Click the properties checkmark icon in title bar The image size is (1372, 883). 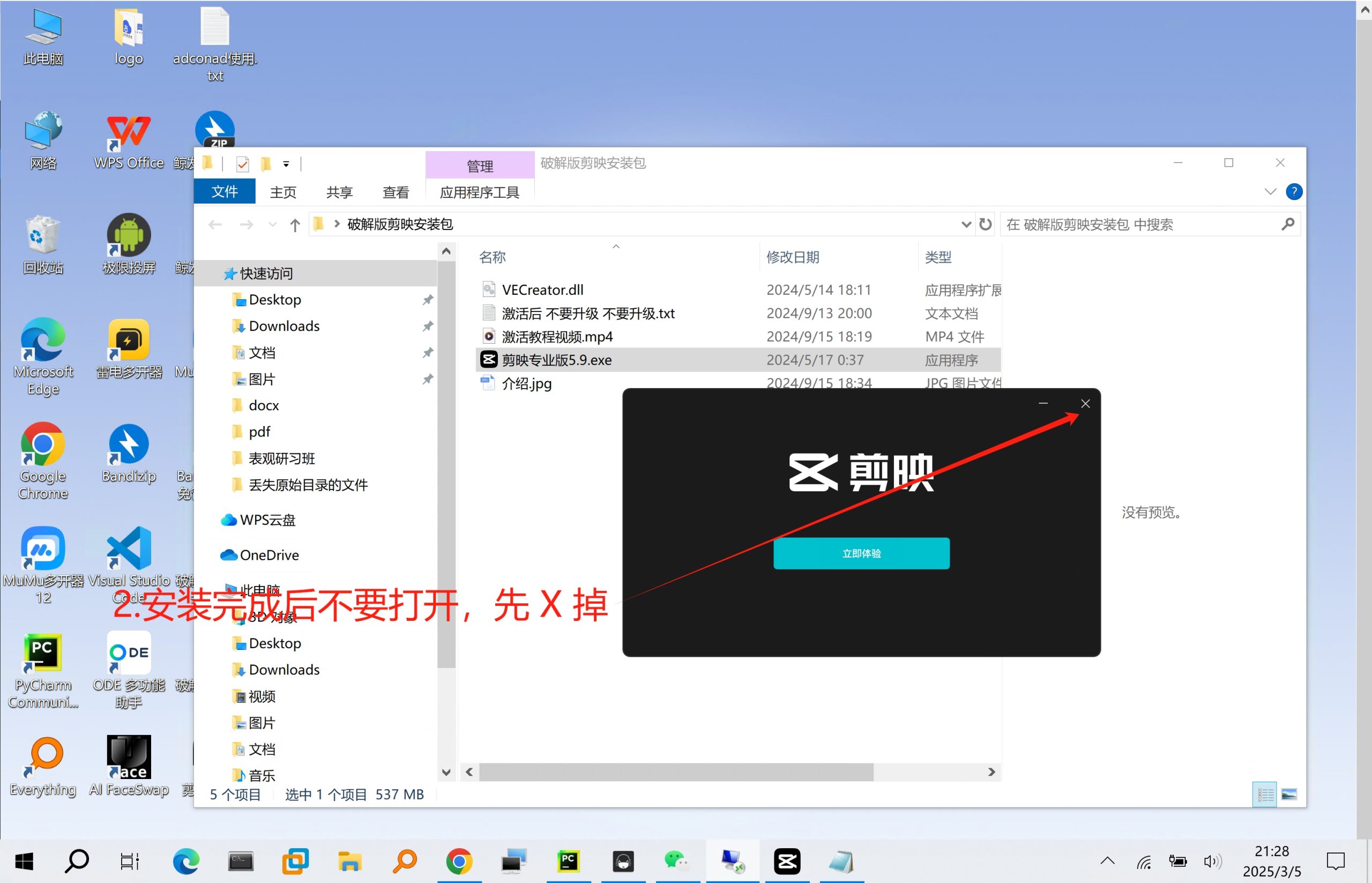click(242, 165)
